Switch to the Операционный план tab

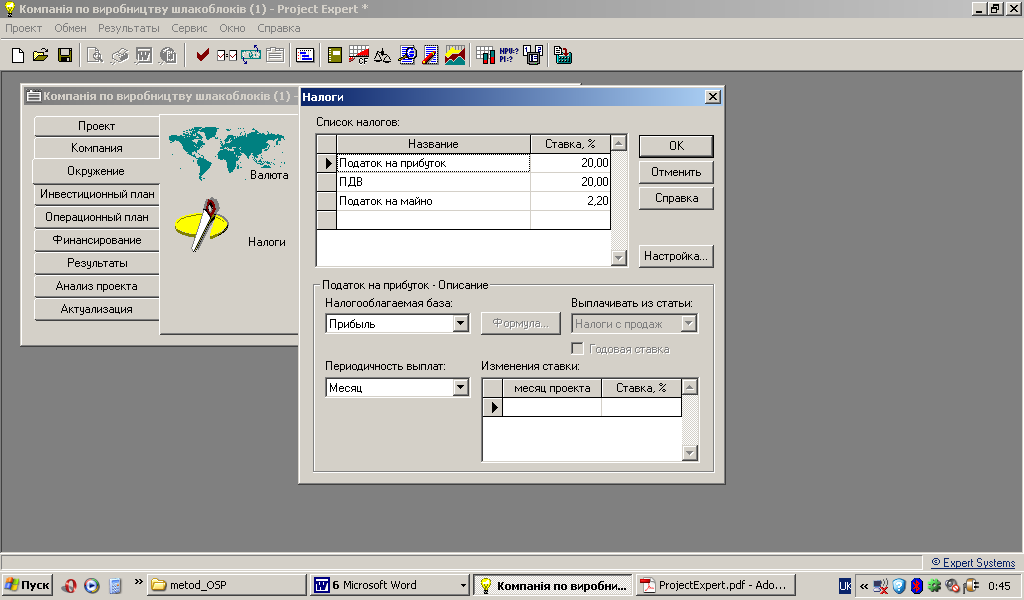(97, 217)
